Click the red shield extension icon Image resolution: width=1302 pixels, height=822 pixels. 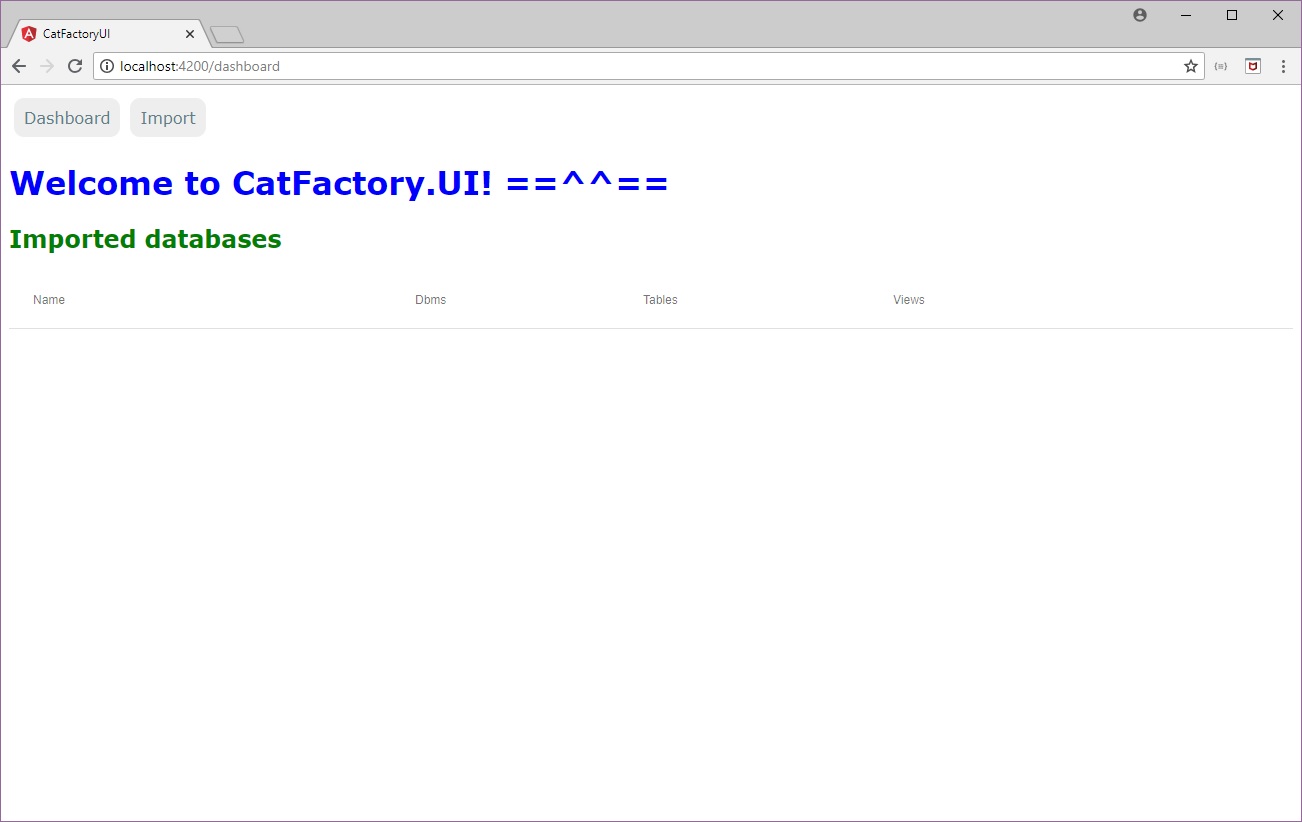point(1253,66)
